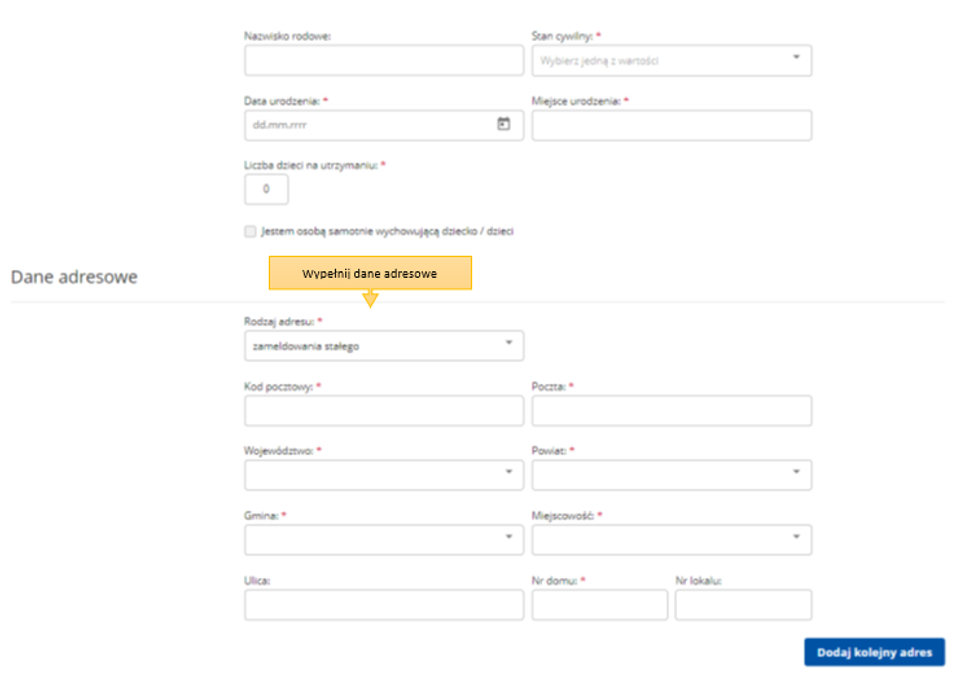The image size is (967, 677).
Task: Click the Dane adresowe section heading
Action: coord(74,277)
